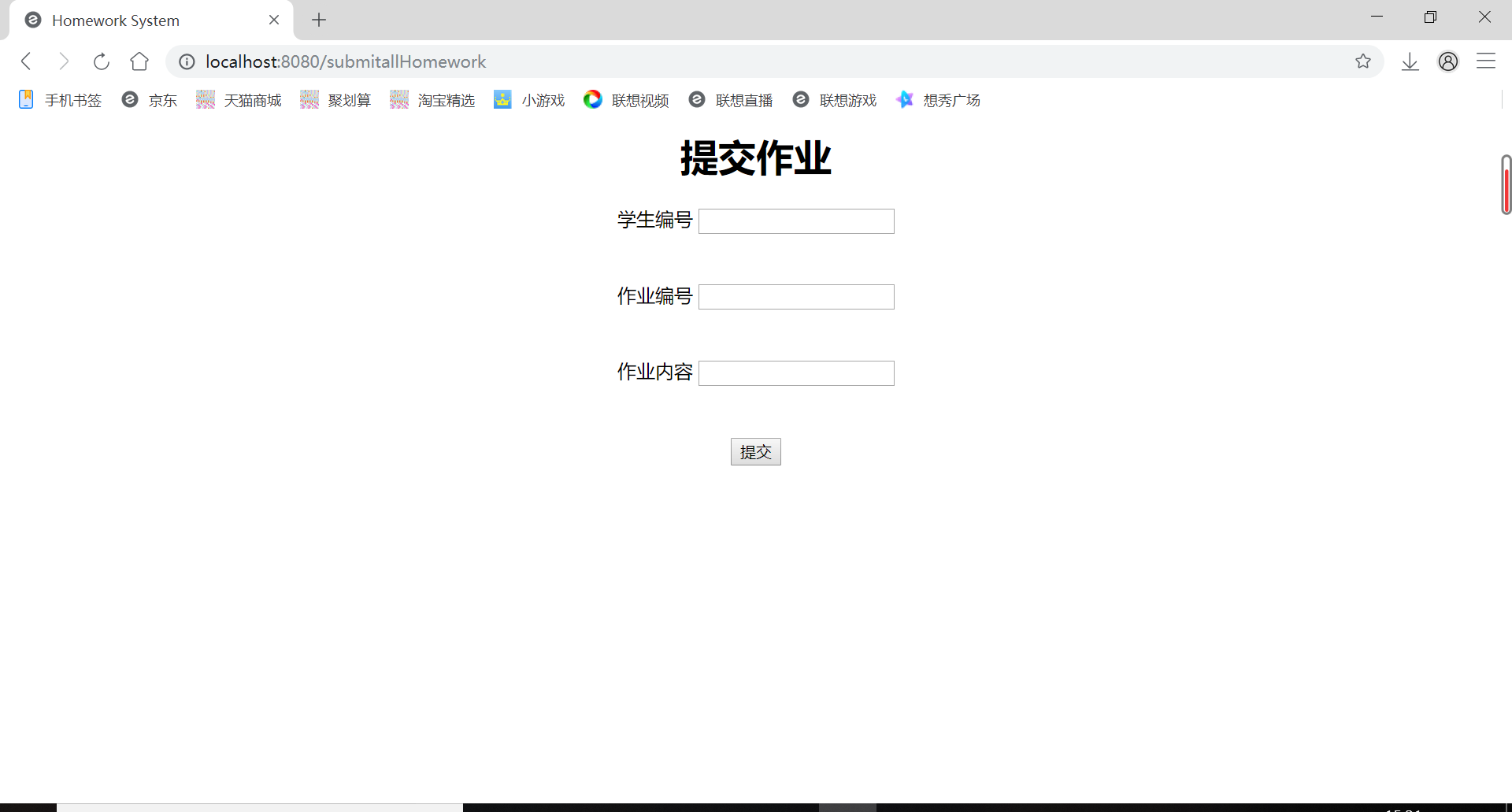The height and width of the screenshot is (812, 1512).
Task: Open a new browser tab
Action: (x=318, y=20)
